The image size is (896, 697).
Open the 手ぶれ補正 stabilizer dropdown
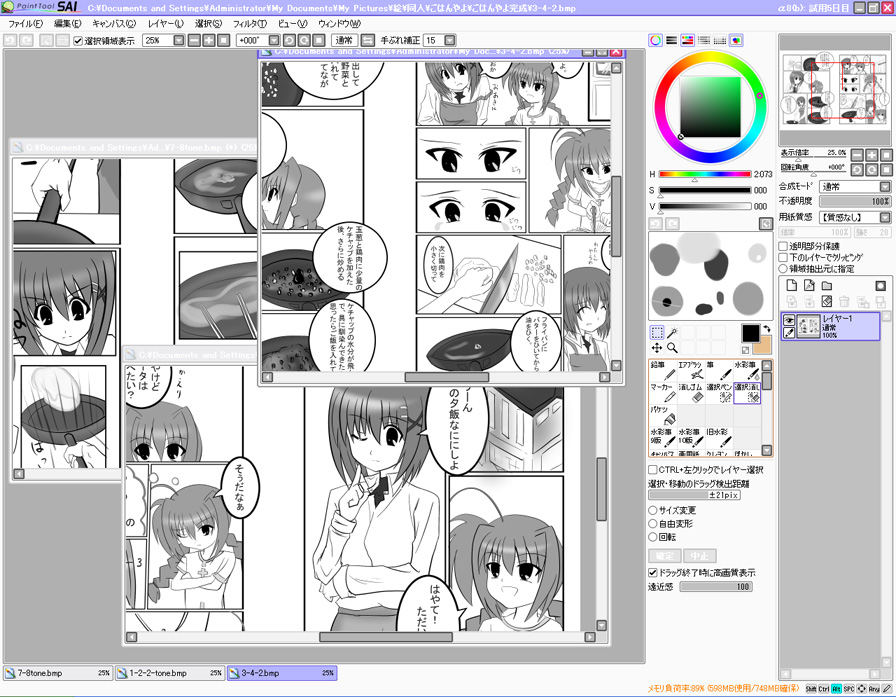(x=450, y=41)
